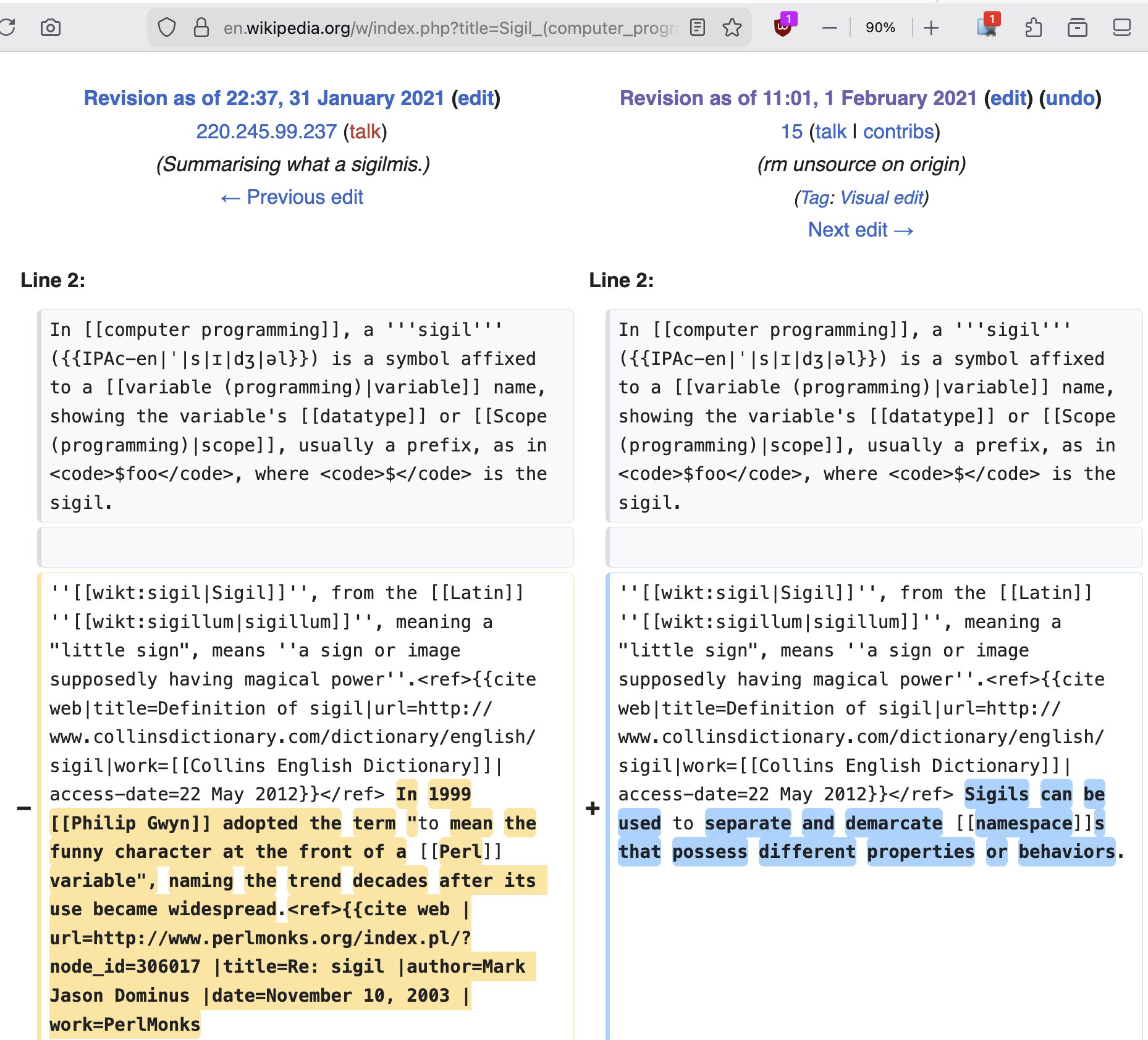Viewport: 1148px width, 1040px height.
Task: Click the zoom in plus button
Action: (931, 28)
